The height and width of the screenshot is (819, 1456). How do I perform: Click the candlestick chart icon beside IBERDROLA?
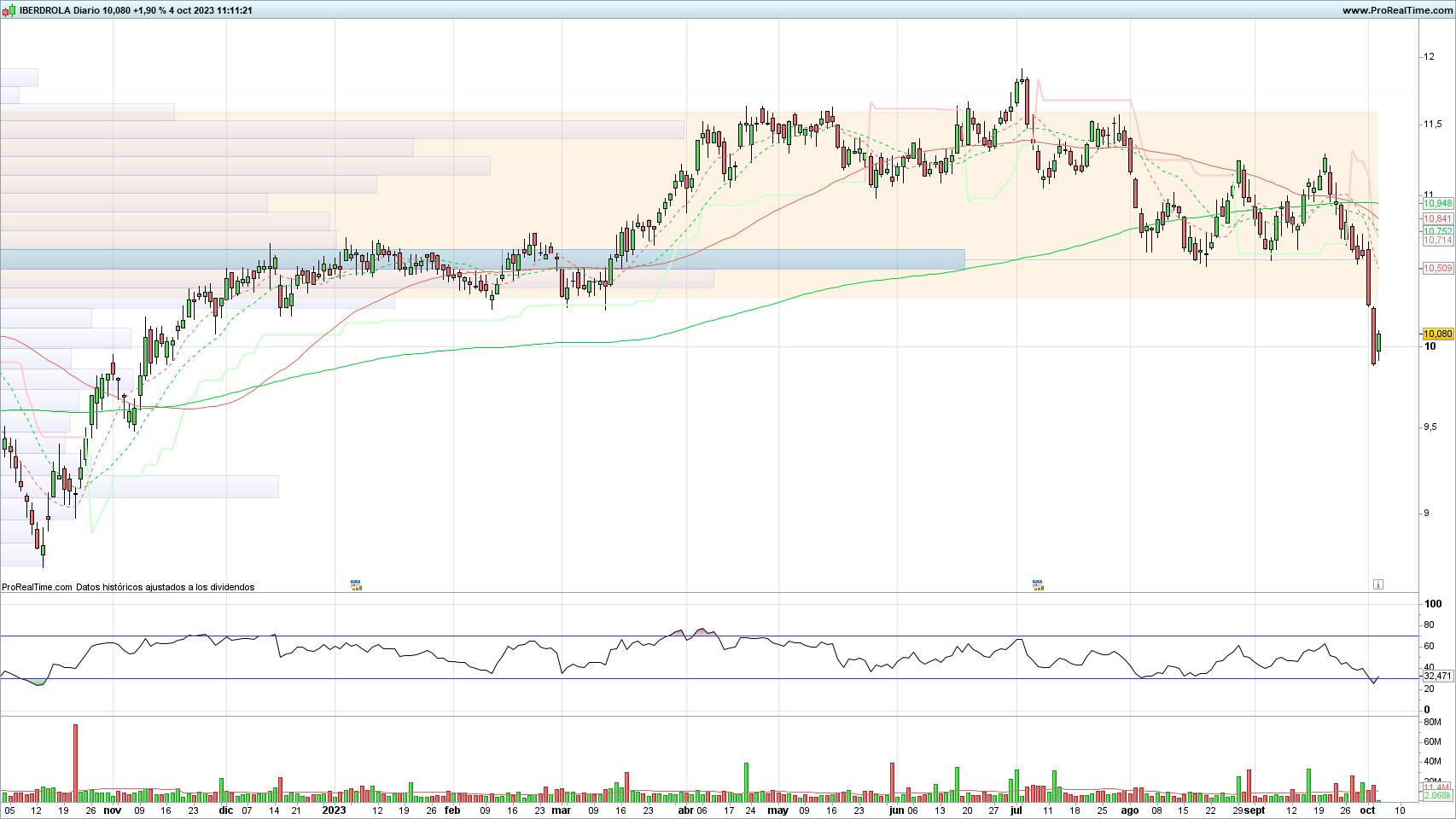[x=9, y=10]
